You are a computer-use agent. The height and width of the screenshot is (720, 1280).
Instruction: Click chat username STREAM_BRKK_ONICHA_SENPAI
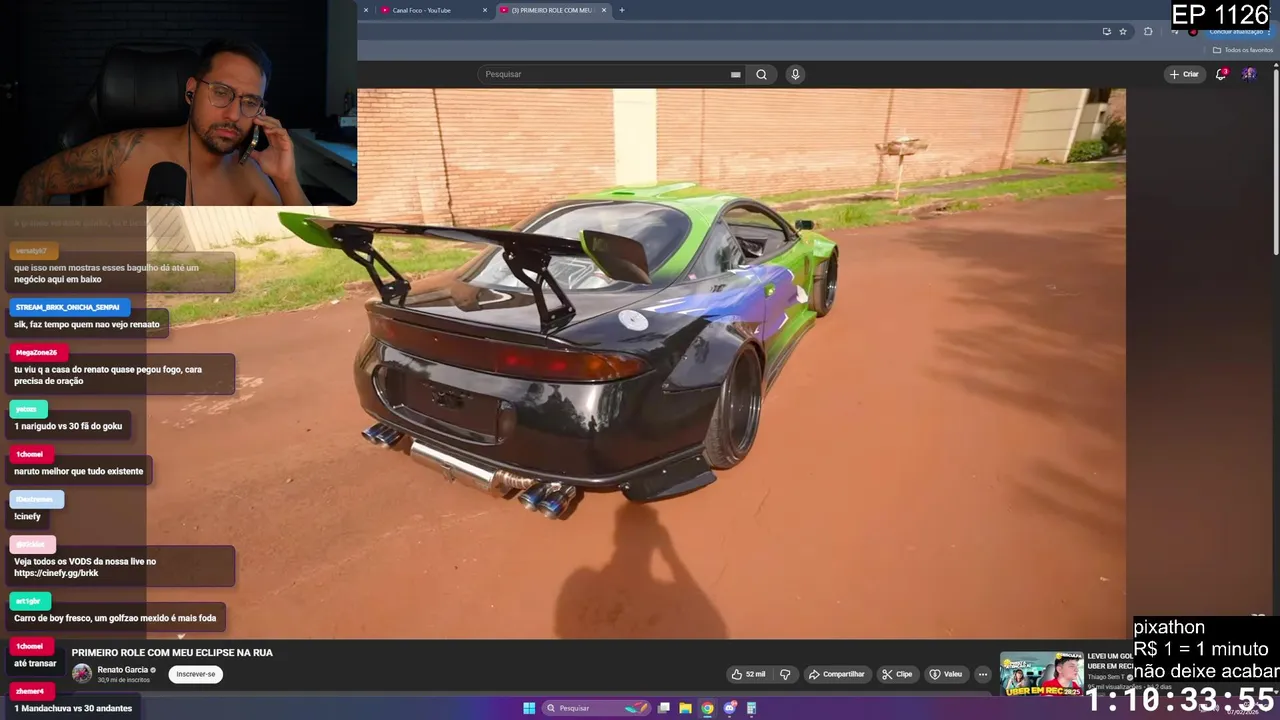(67, 307)
